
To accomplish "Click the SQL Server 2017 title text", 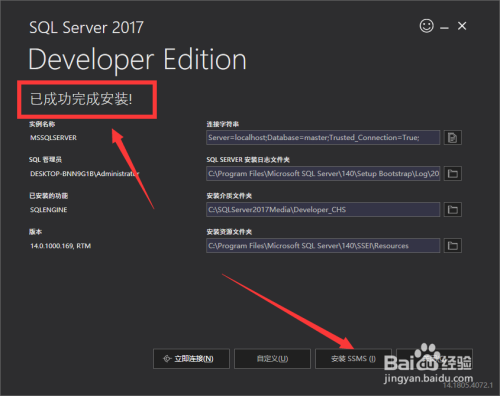I will 86,27.
